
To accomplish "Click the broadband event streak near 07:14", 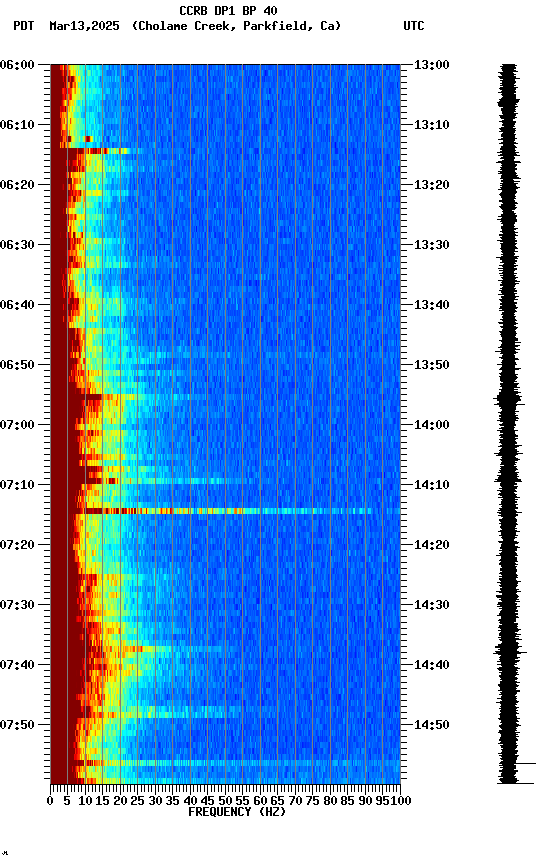I will pyautogui.click(x=226, y=511).
